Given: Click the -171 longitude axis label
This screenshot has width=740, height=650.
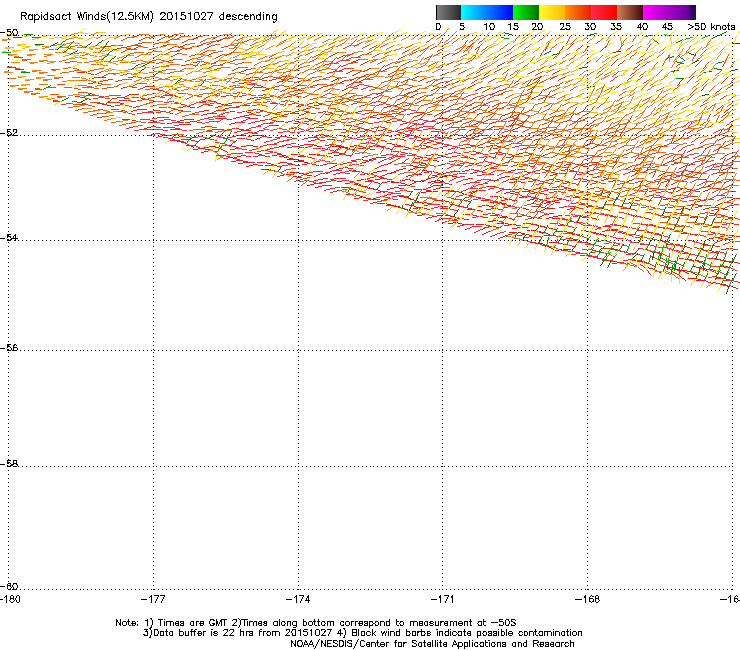Looking at the screenshot, I should 443,599.
